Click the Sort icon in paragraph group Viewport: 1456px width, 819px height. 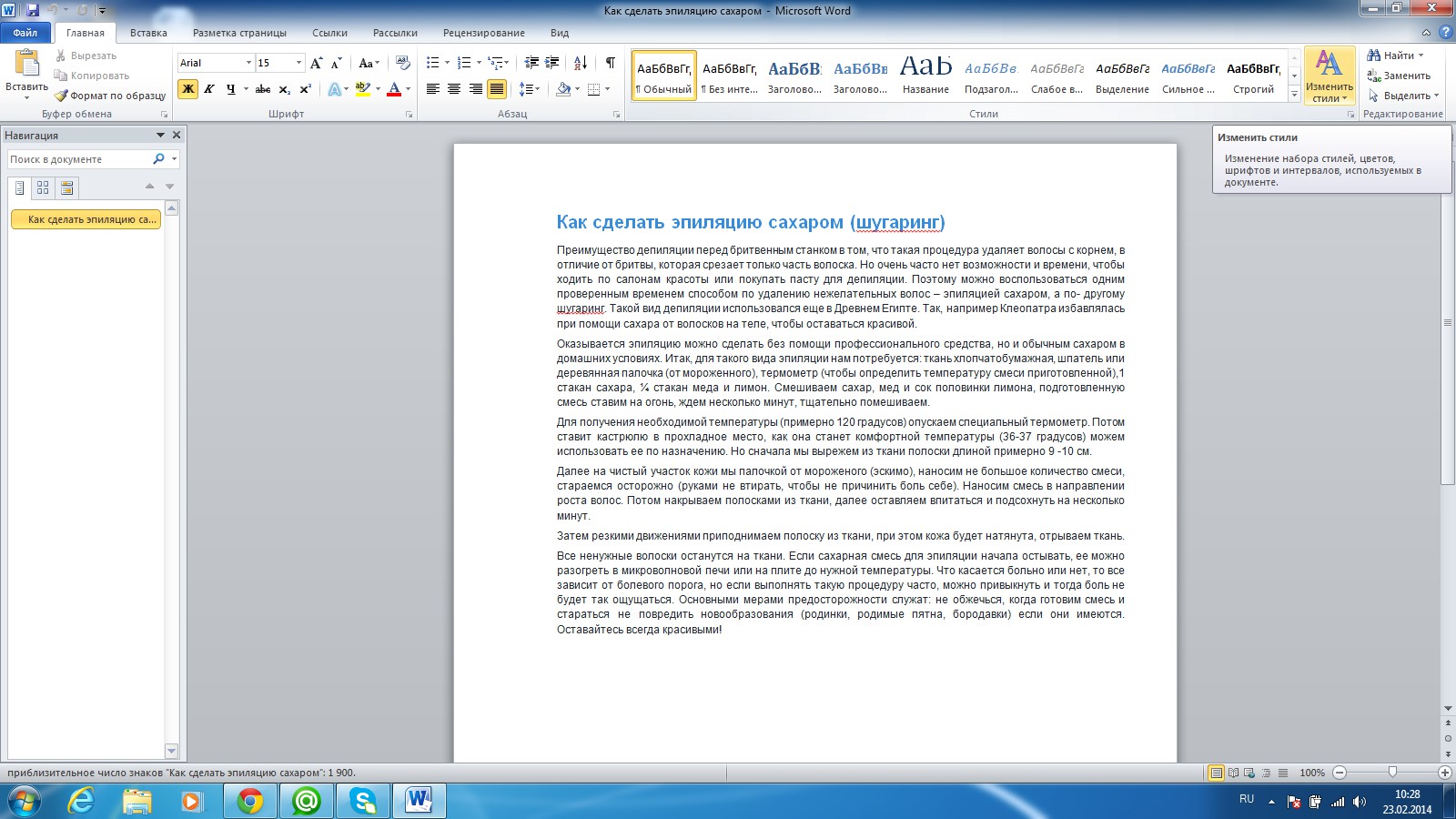(581, 63)
